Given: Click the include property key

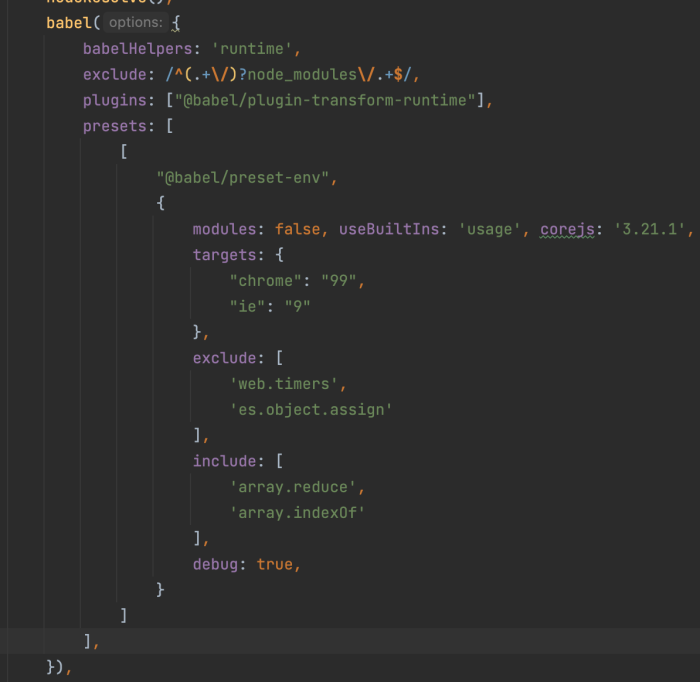Looking at the screenshot, I should coord(225,461).
